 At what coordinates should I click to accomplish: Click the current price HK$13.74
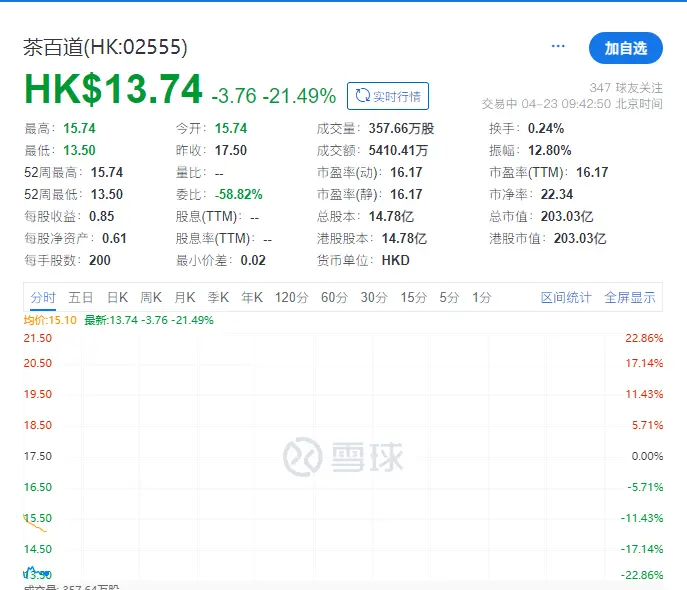coord(113,89)
